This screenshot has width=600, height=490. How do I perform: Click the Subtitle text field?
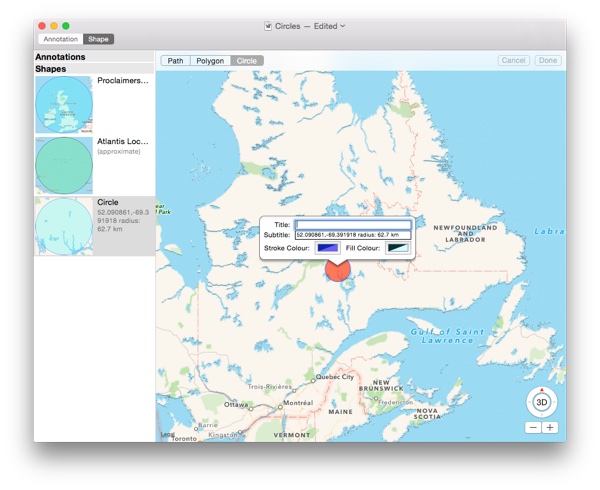coord(352,235)
